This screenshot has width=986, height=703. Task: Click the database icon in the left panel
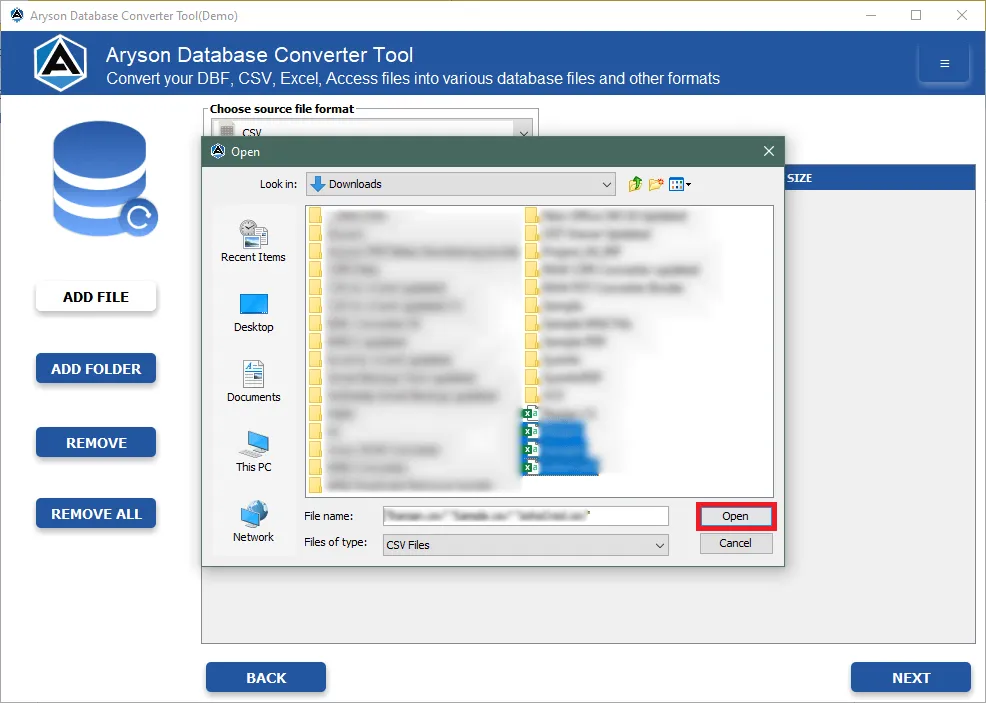tap(104, 179)
